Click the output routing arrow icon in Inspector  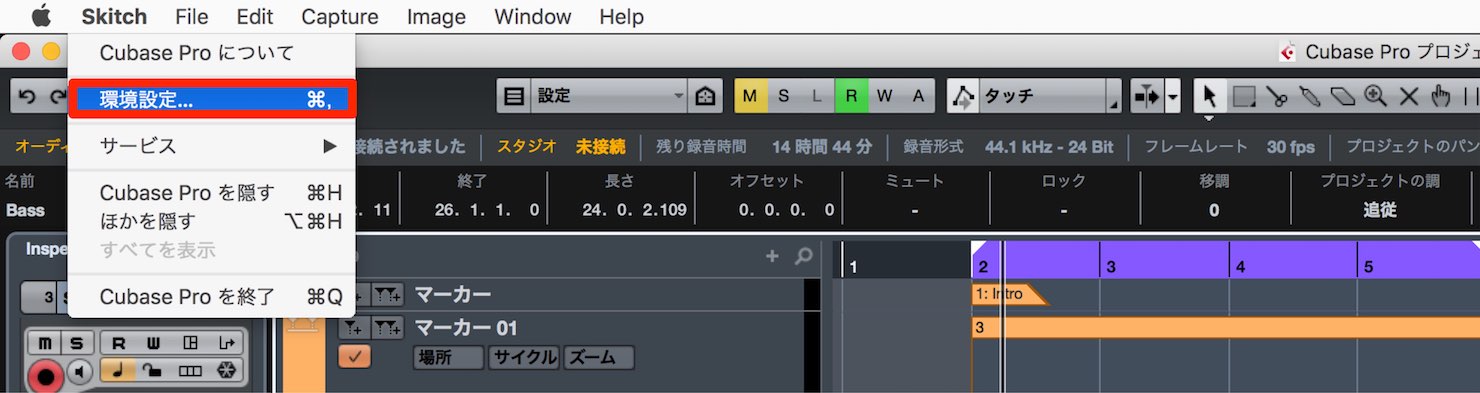[x=227, y=343]
